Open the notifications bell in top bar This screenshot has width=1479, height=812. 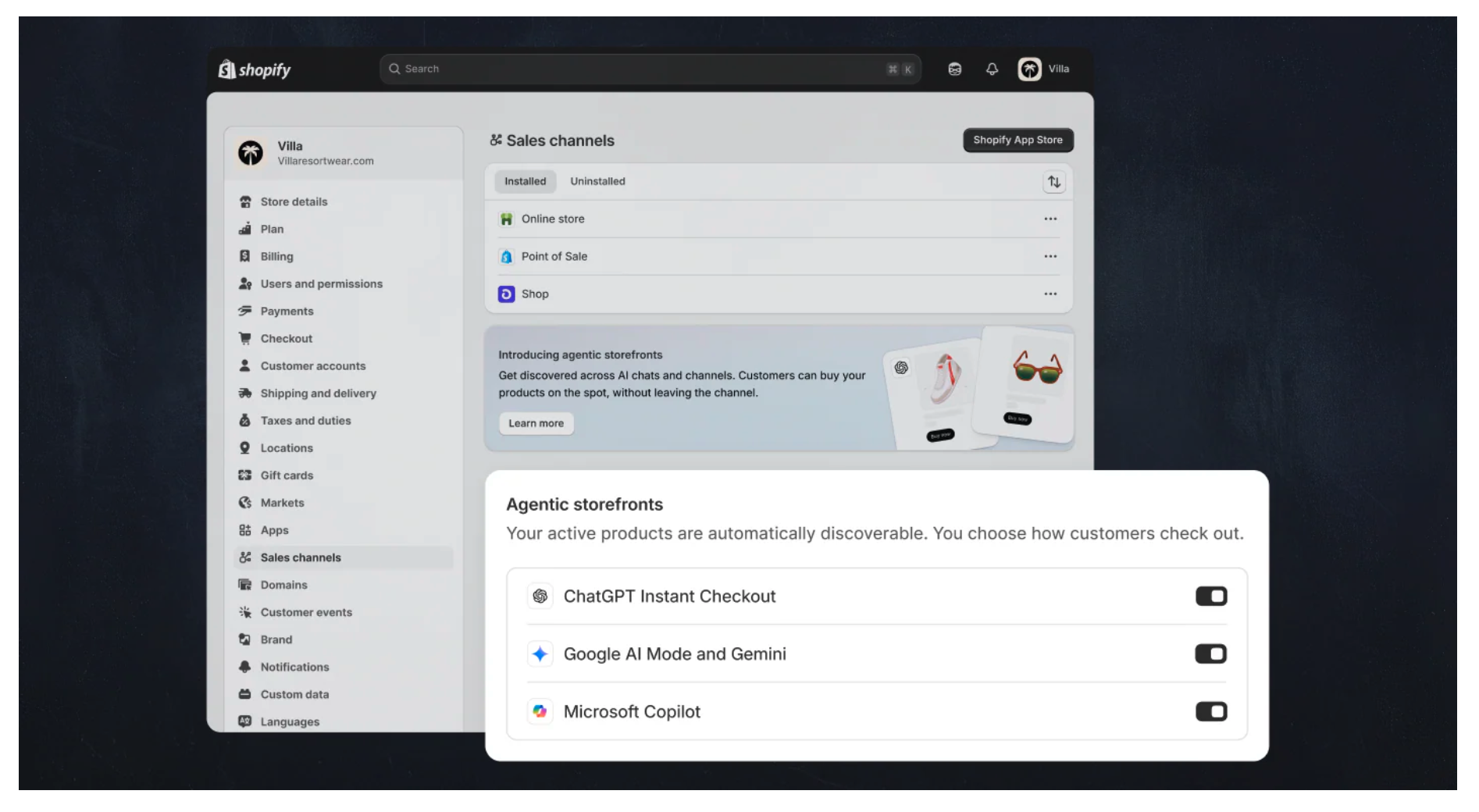click(x=992, y=69)
